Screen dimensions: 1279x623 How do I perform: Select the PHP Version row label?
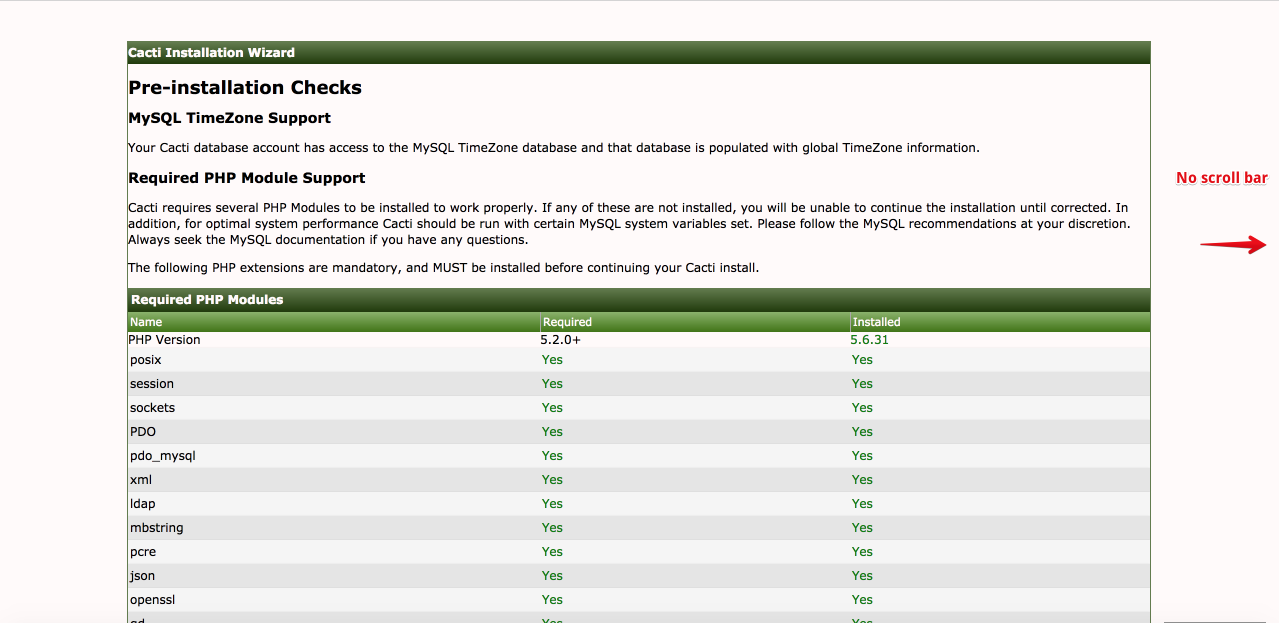[x=164, y=340]
